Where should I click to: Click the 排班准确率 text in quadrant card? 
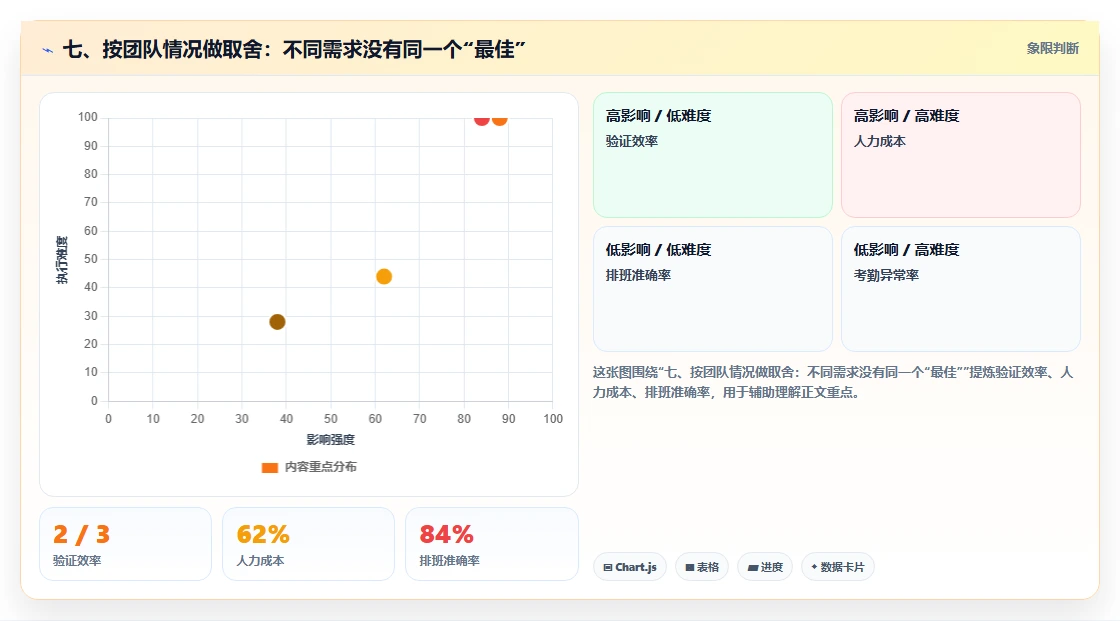pyautogui.click(x=639, y=275)
